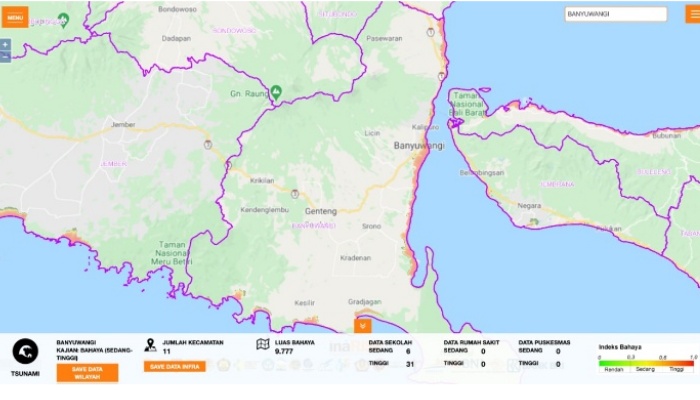Screen dimensions: 700x400
Task: Click the Tsunami hazard icon
Action: click(x=25, y=351)
